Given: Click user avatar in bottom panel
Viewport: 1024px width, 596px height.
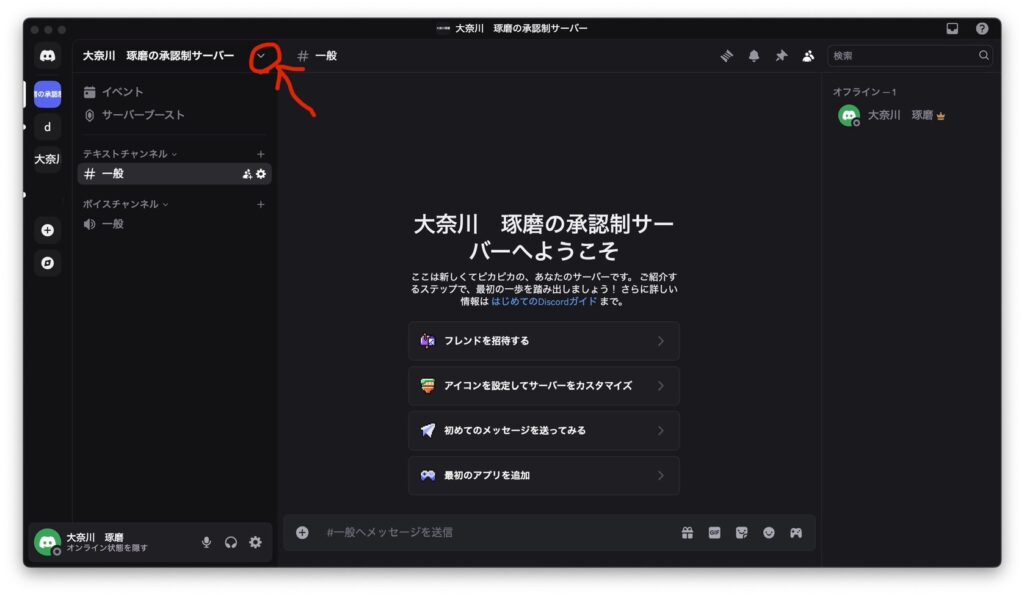Looking at the screenshot, I should point(47,542).
